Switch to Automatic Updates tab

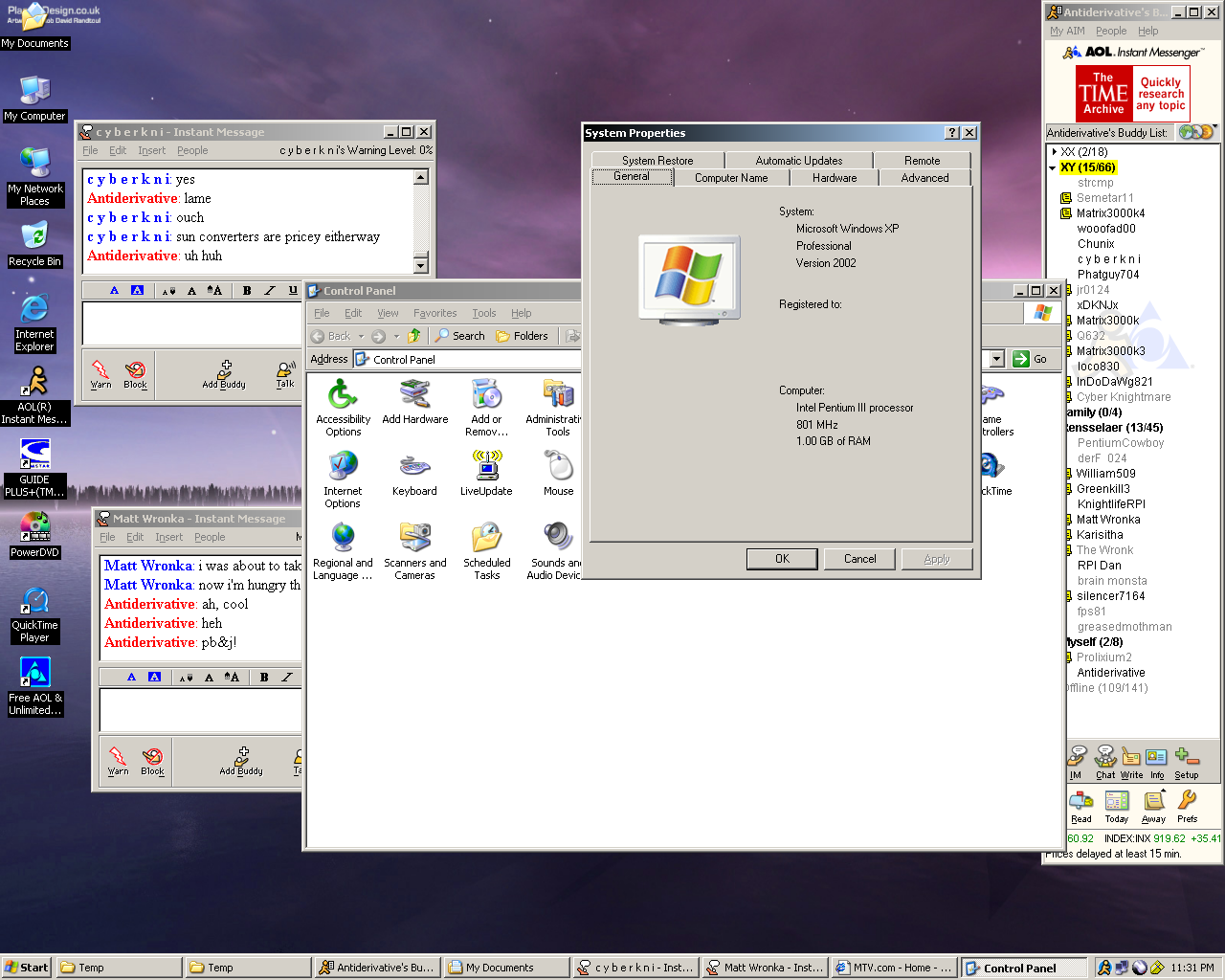(799, 161)
